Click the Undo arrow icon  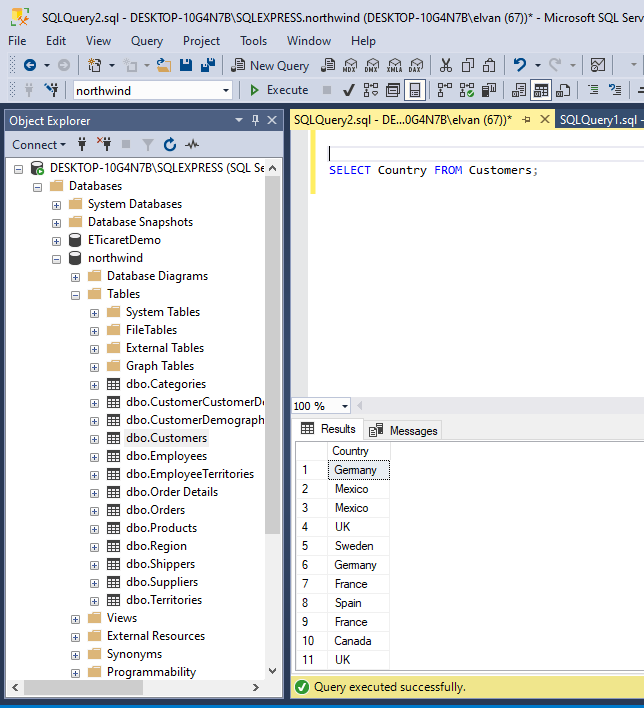(x=520, y=65)
